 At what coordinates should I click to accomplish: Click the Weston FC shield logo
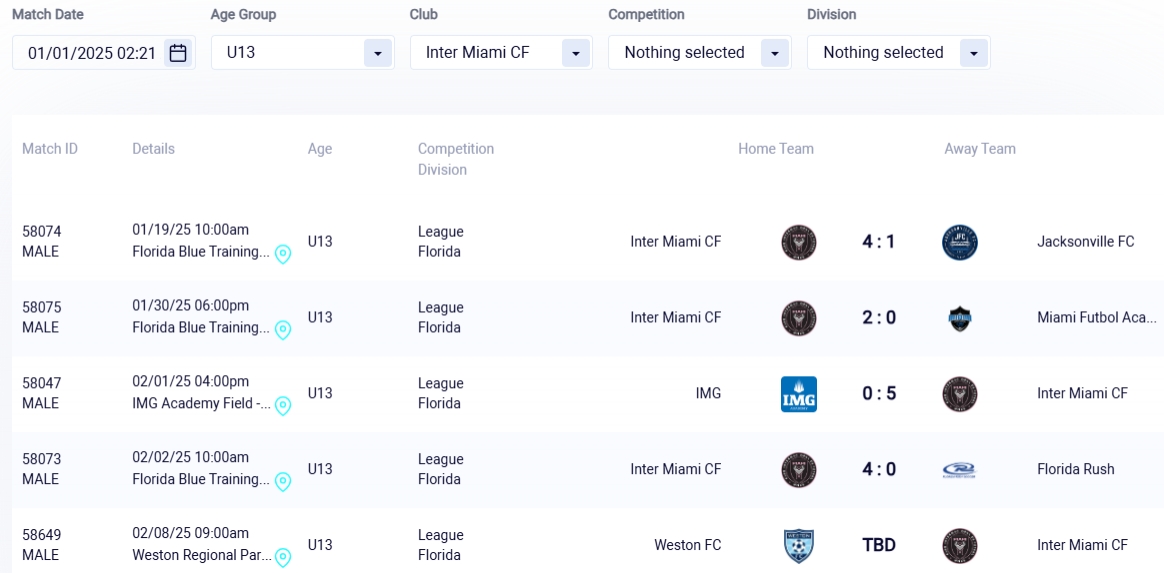click(799, 546)
